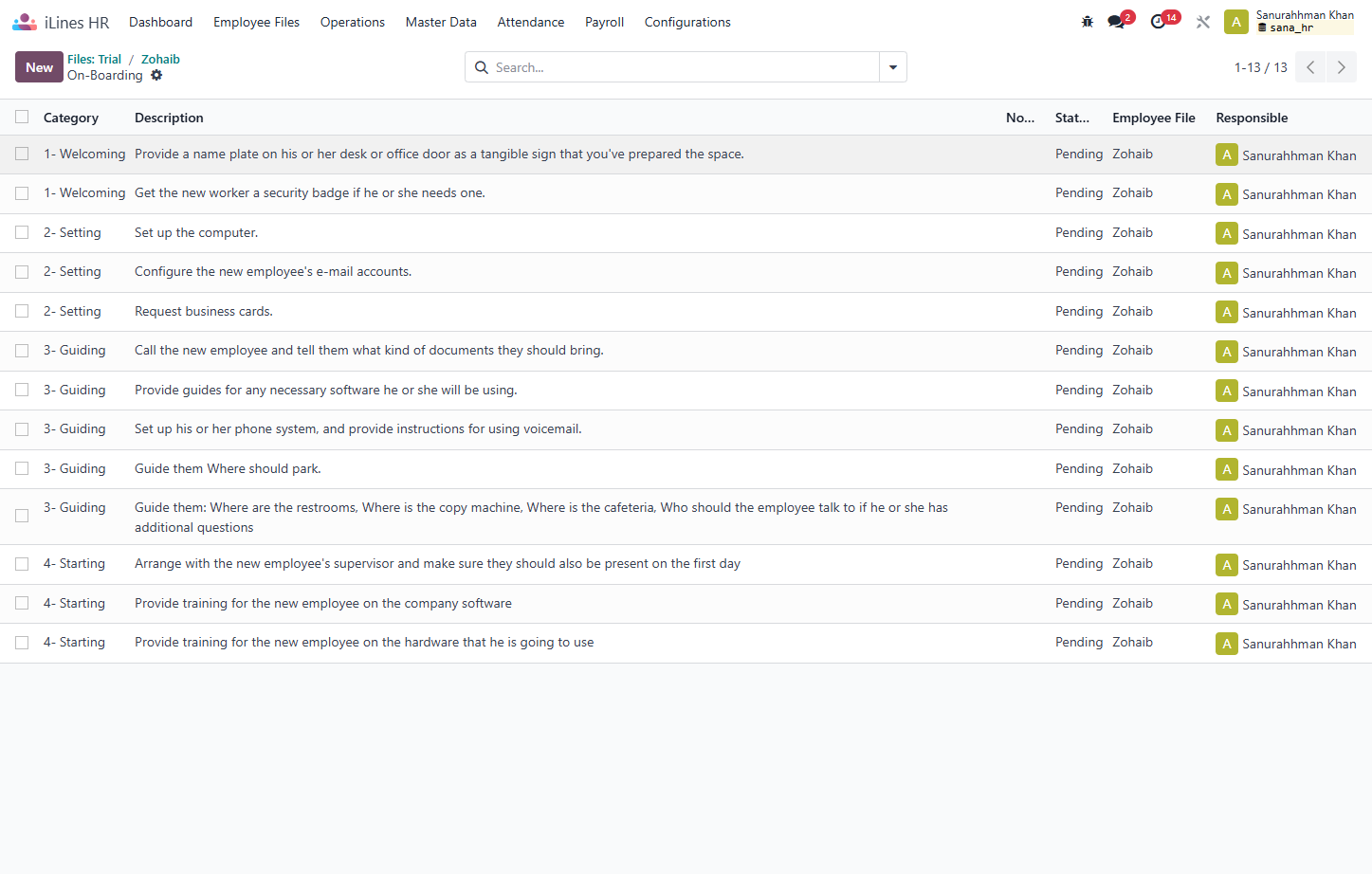Open the Operations menu
Image resolution: width=1372 pixels, height=874 pixels.
click(353, 22)
